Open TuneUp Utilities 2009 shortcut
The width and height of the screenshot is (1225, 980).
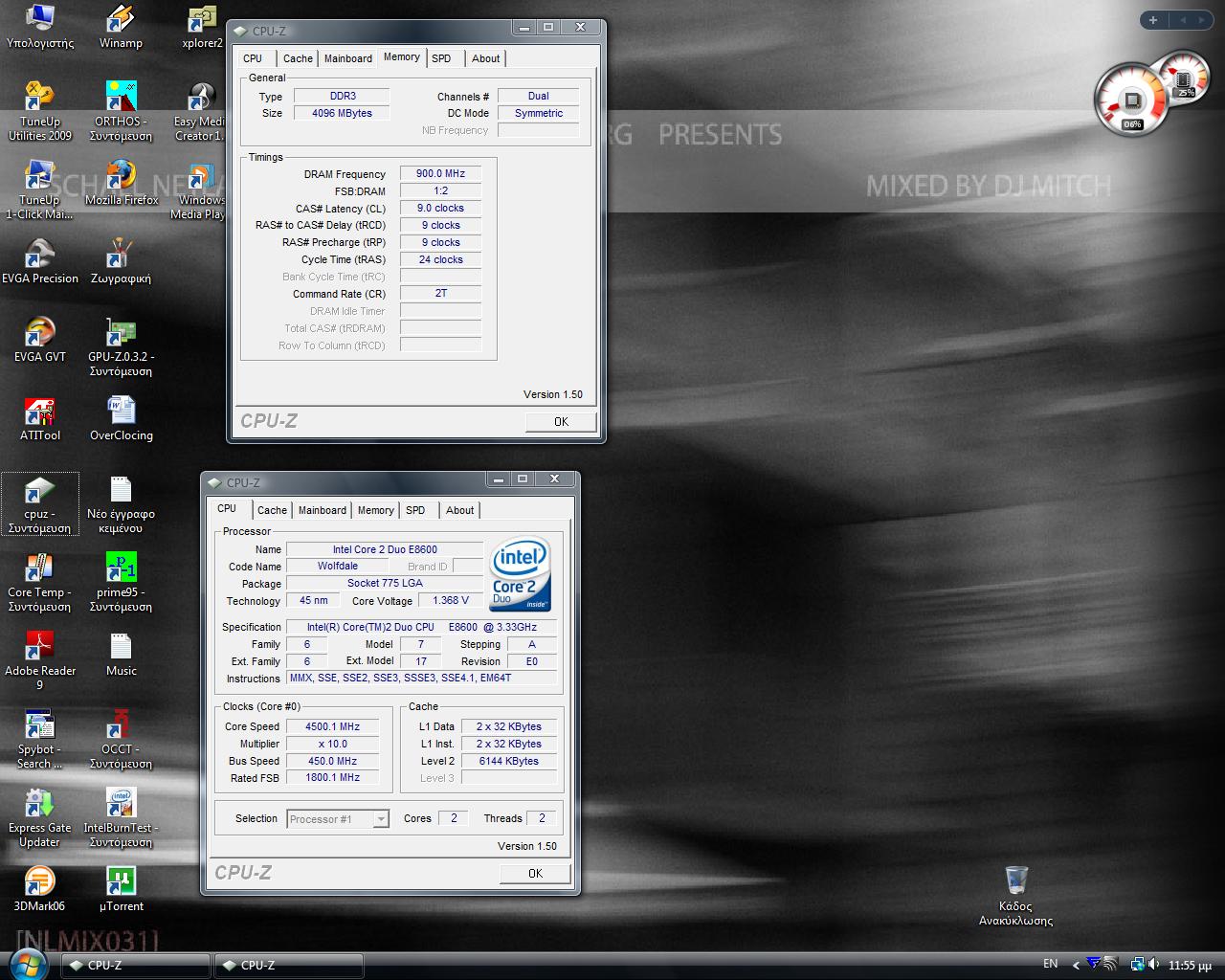[x=40, y=112]
